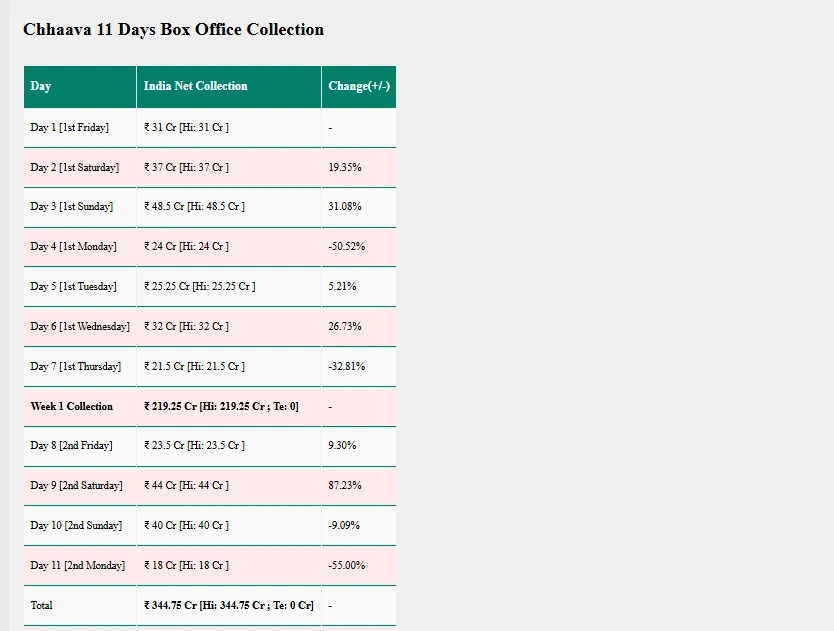
Task: Select the "Day 1 [1st Friday]" cell
Action: pyautogui.click(x=69, y=127)
